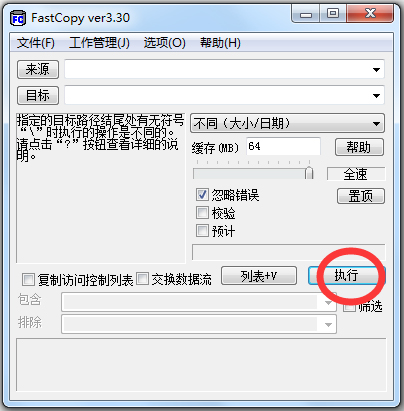Screen dimensions: 404x411
Task: Expand the 来源 path dropdown arrow
Action: [376, 70]
